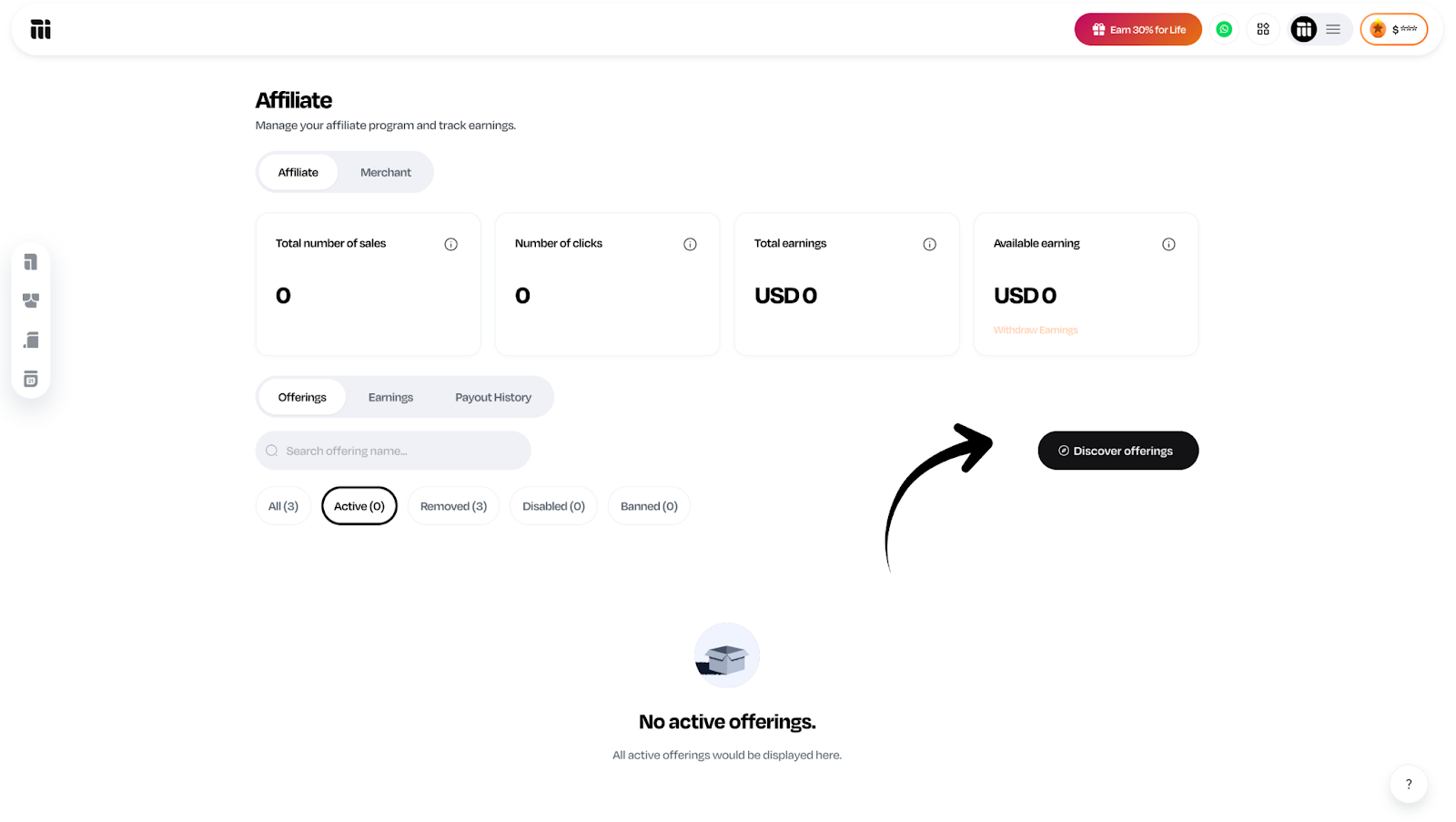This screenshot has height=822, width=1456.
Task: Open the hamburger menu in header
Action: pyautogui.click(x=1333, y=29)
